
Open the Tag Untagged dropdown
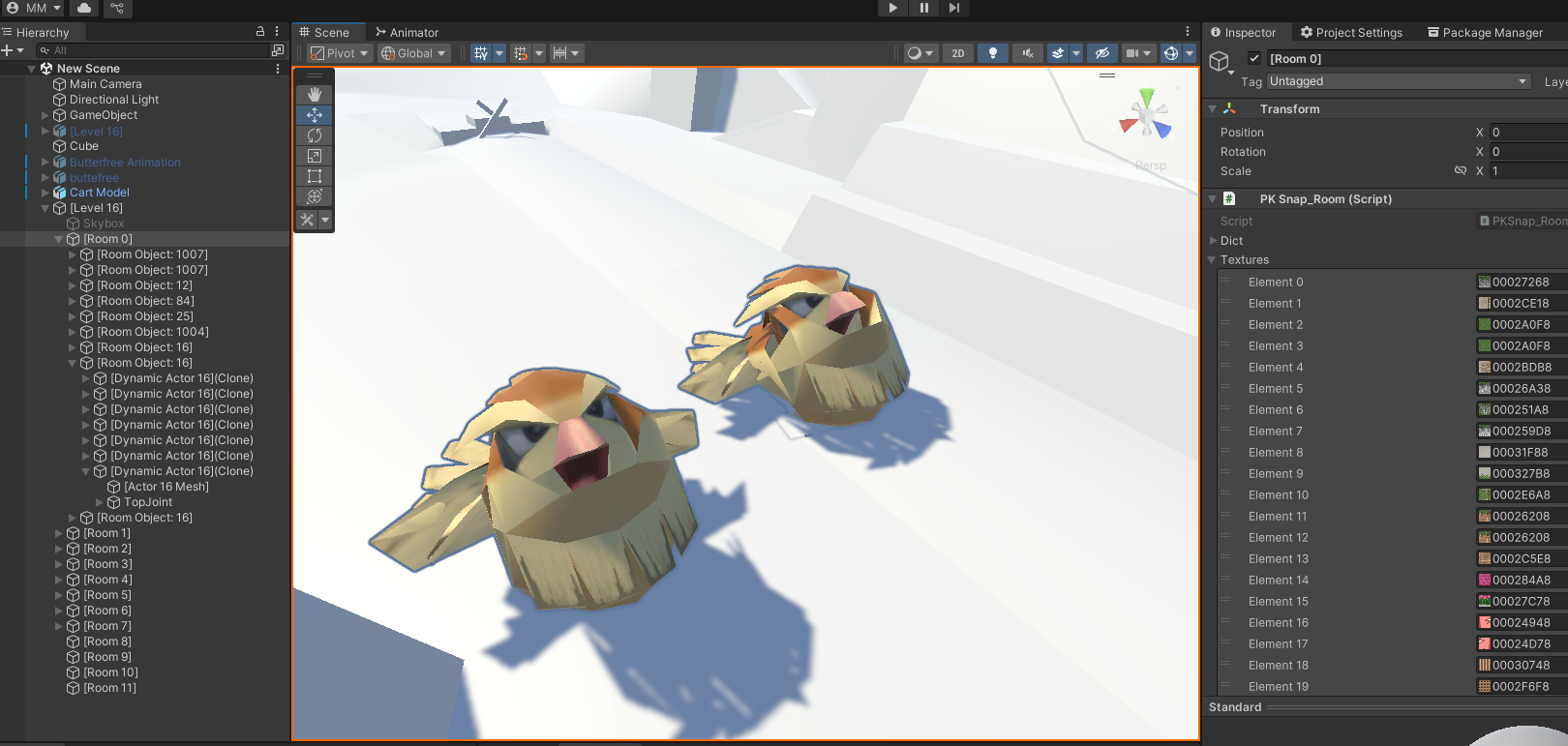click(x=1399, y=81)
